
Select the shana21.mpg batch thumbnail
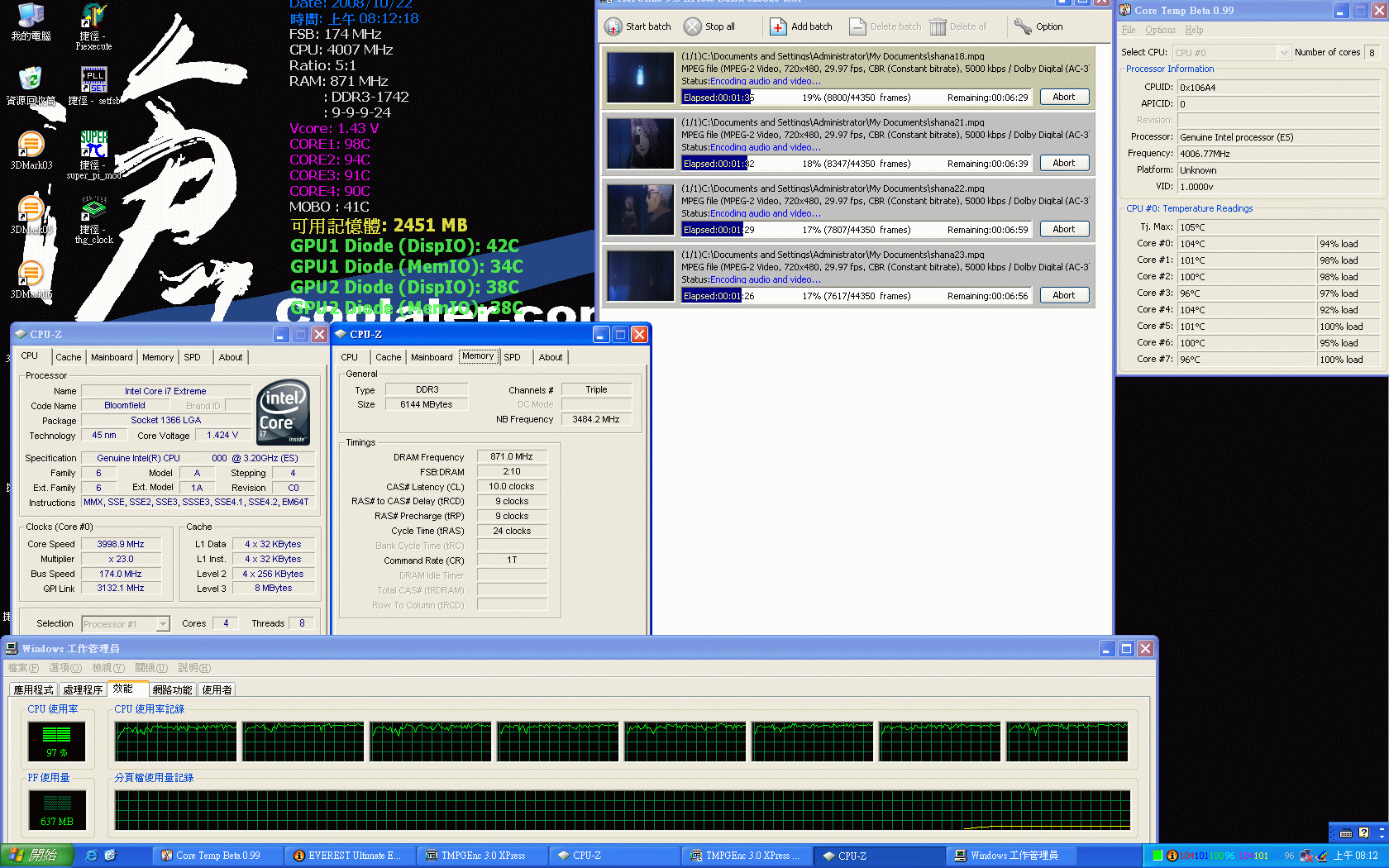(641, 144)
